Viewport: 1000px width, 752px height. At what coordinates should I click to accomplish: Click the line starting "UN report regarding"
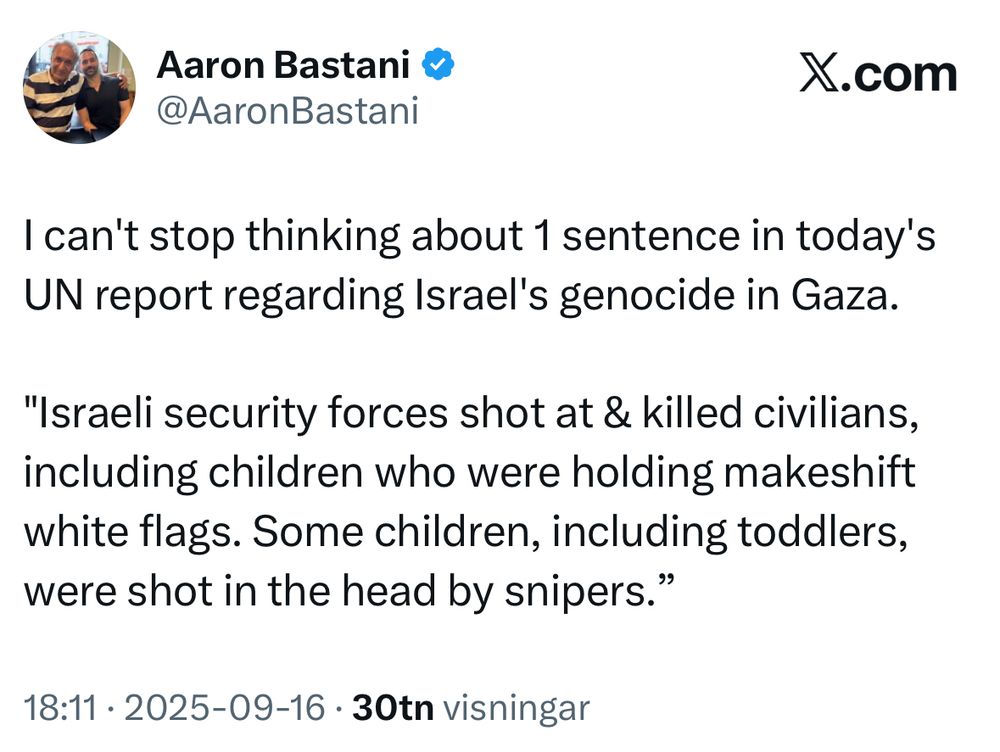point(462,295)
